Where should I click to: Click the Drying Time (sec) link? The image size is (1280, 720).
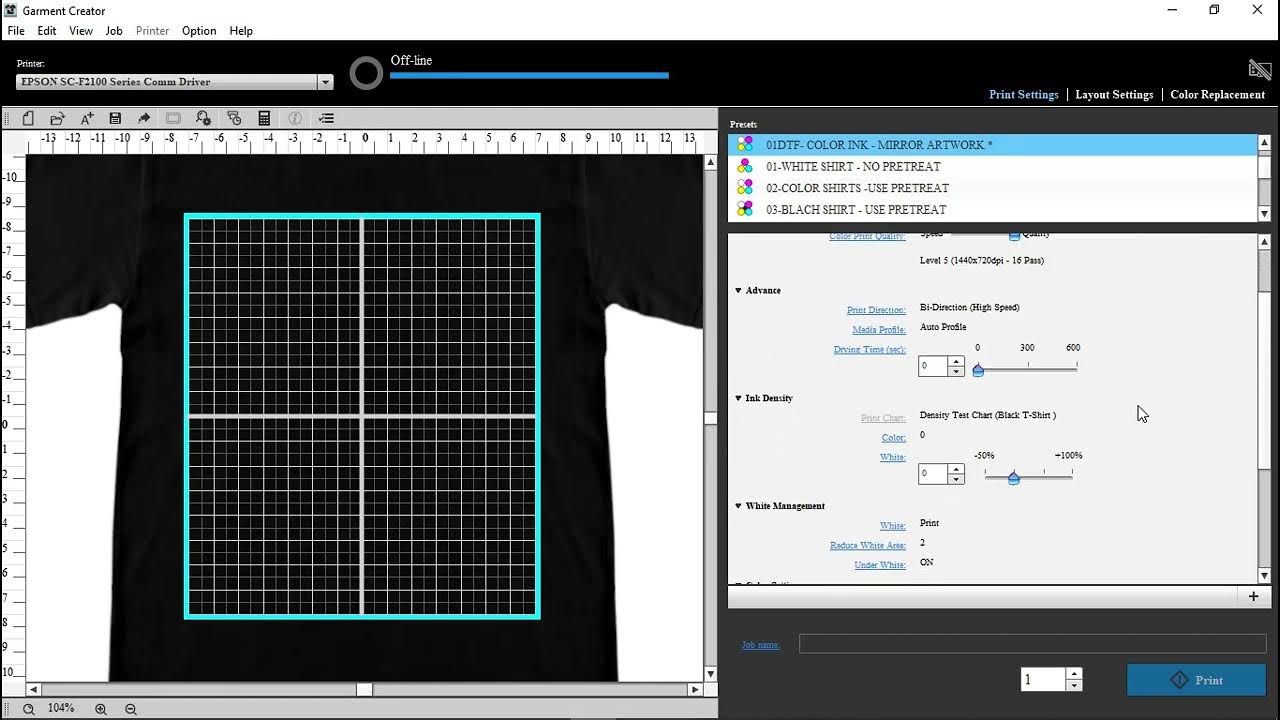(x=870, y=350)
